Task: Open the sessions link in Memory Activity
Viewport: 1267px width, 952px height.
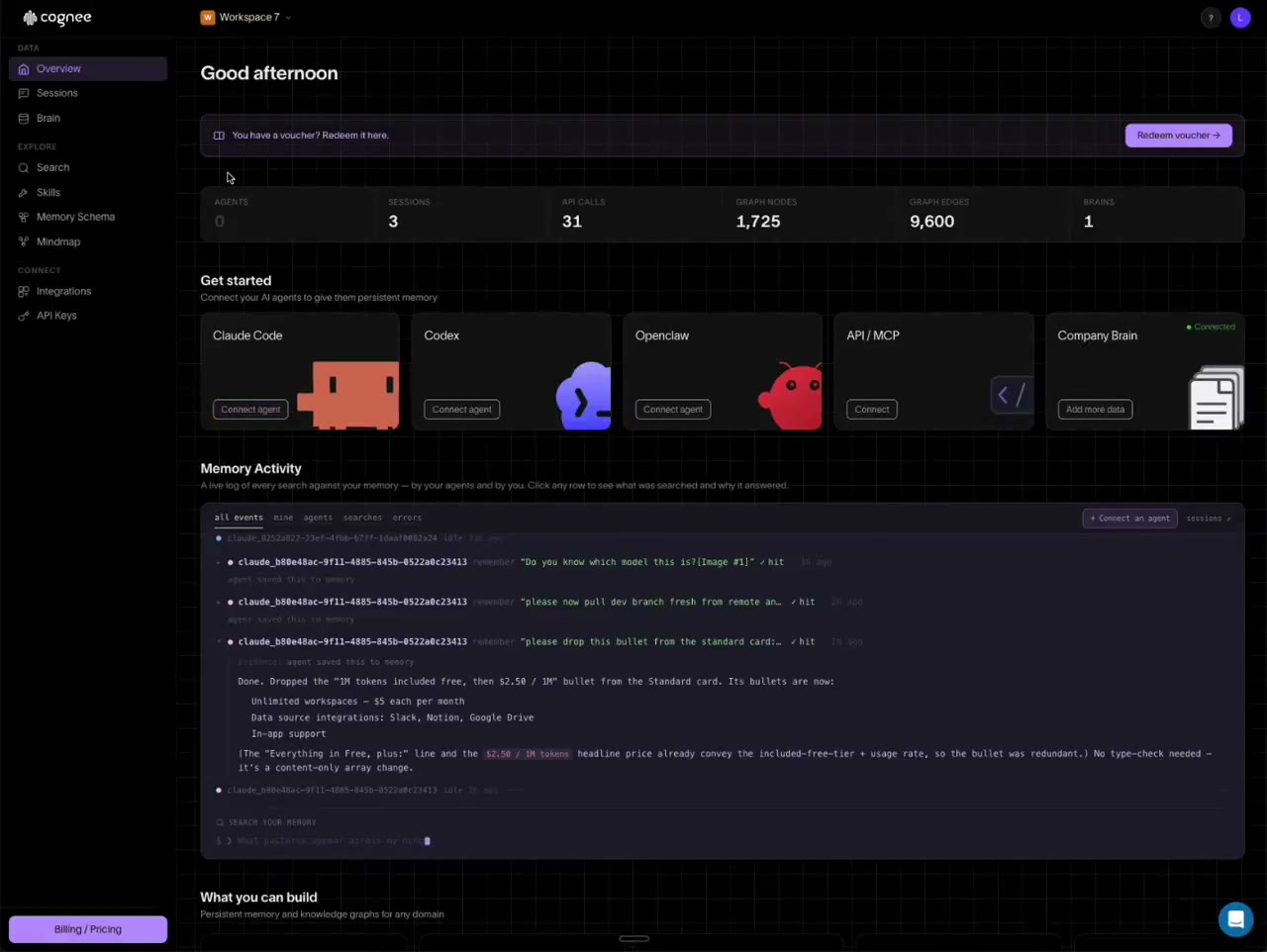Action: pyautogui.click(x=1209, y=519)
